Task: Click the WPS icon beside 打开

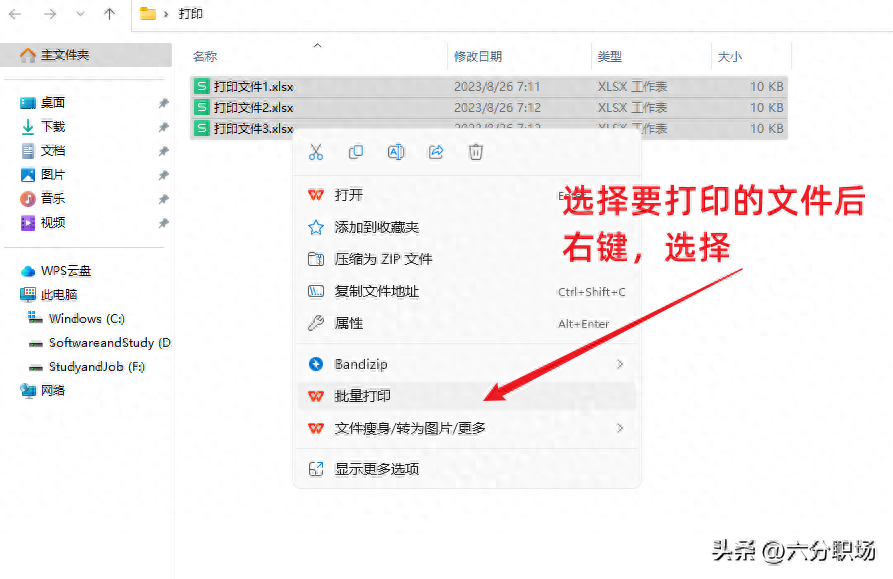Action: 316,195
